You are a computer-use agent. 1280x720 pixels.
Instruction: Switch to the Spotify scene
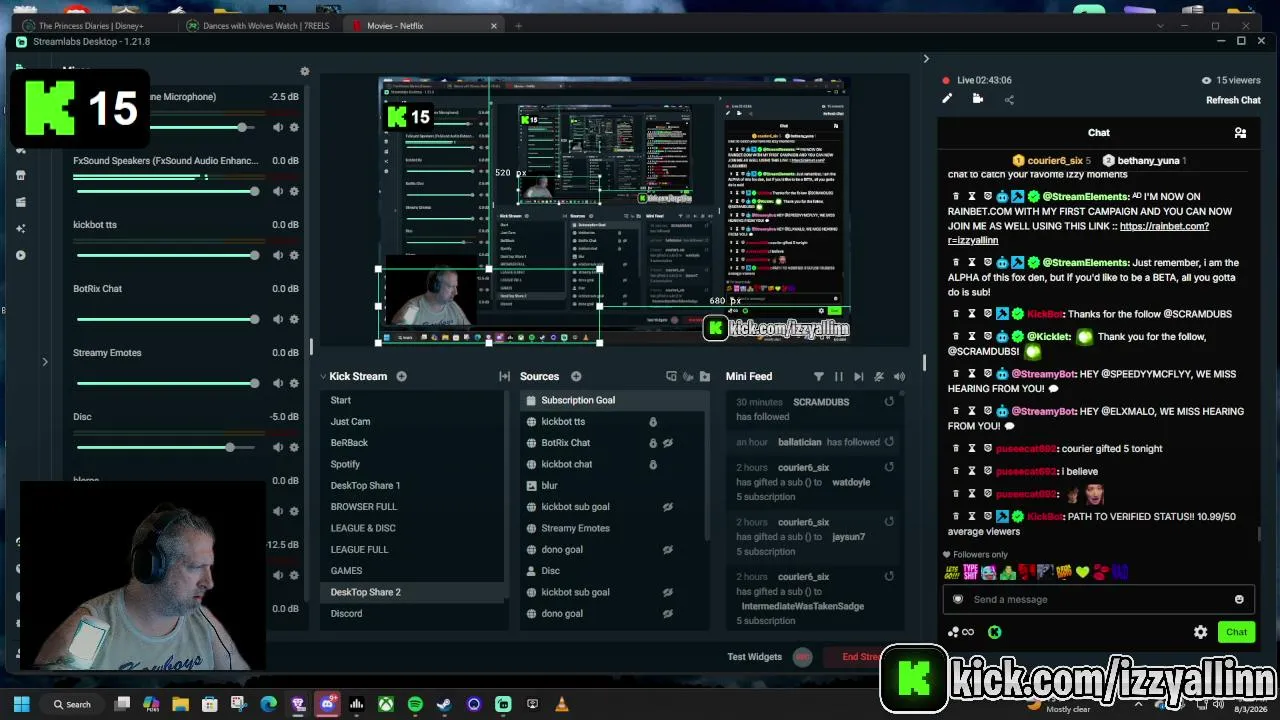tap(412, 464)
